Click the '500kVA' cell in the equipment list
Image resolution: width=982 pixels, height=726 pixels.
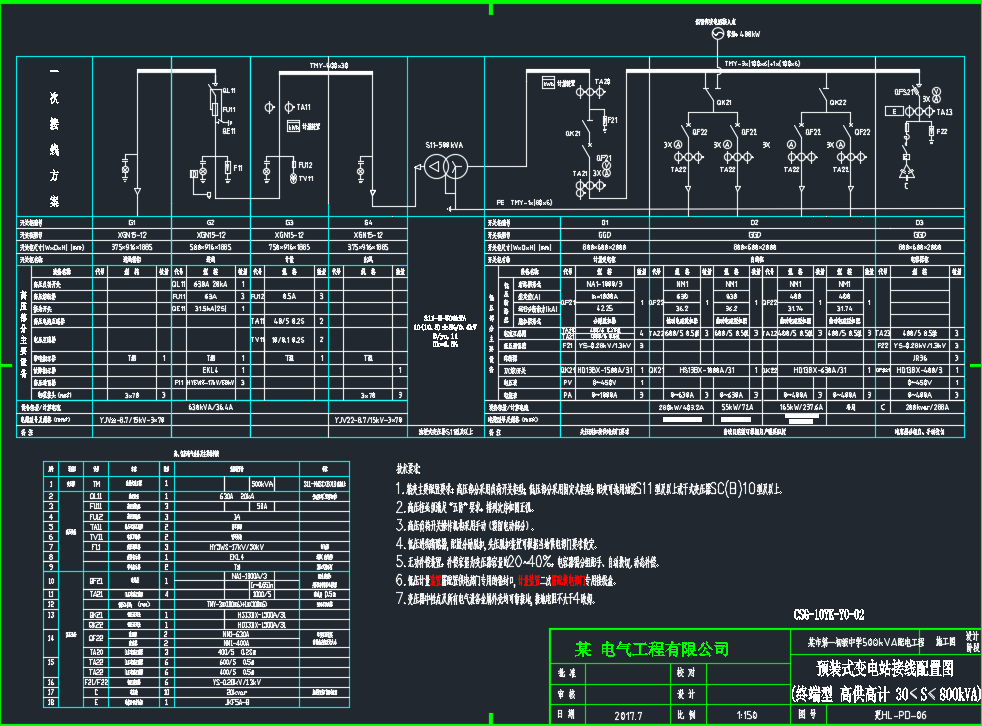coord(262,484)
